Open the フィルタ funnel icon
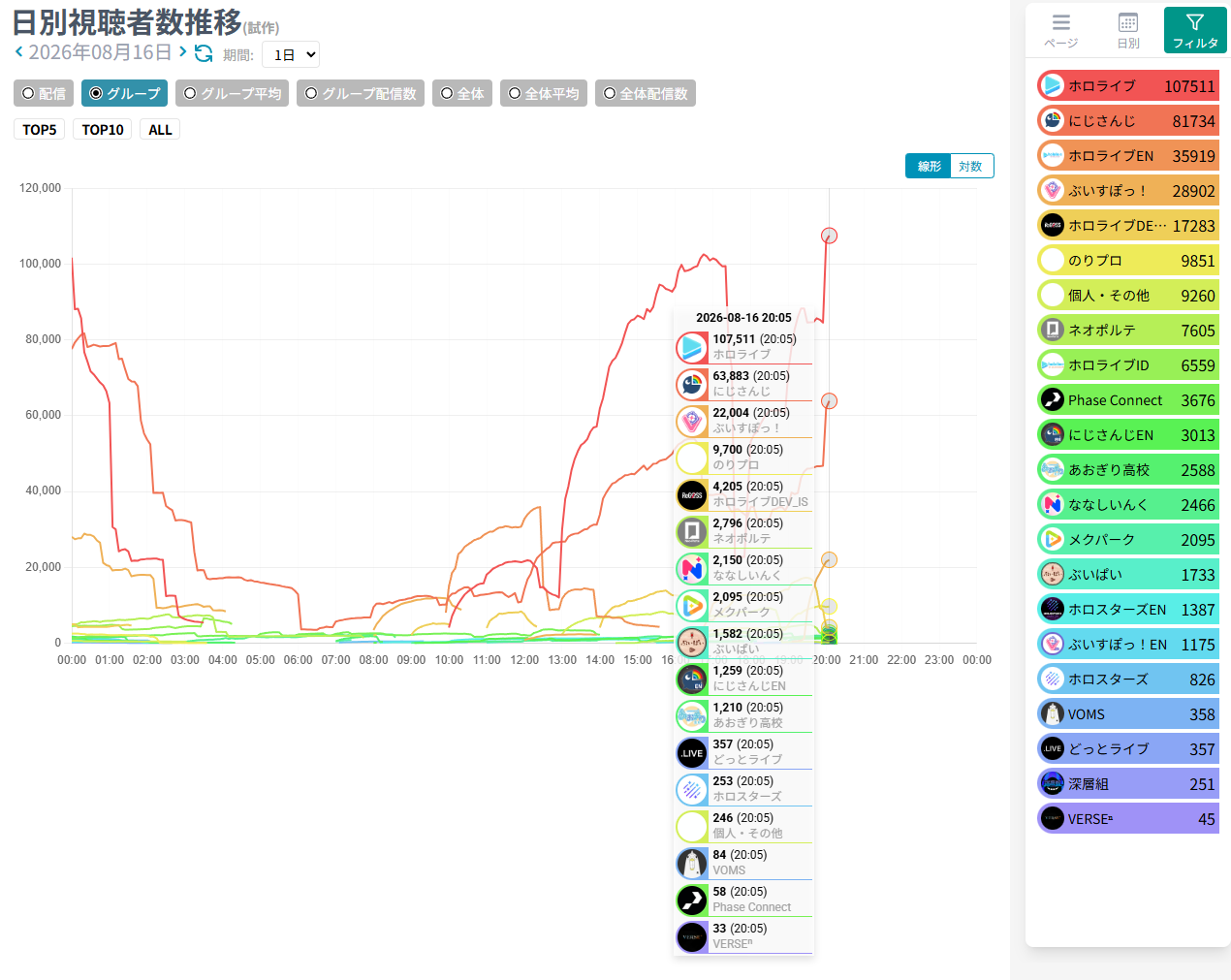The image size is (1231, 980). (1195, 22)
